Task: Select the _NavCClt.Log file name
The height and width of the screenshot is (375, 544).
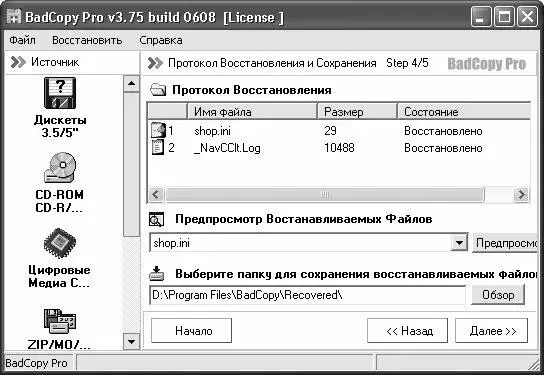Action: click(x=227, y=148)
